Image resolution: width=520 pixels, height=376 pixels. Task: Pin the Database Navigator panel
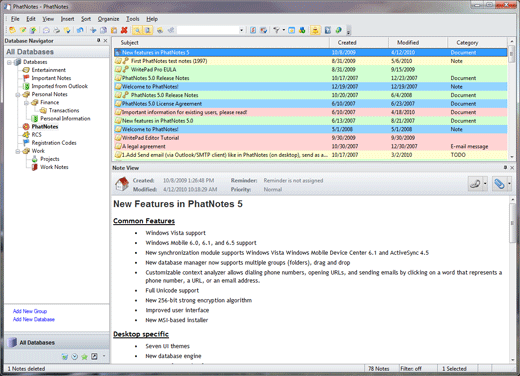(99, 40)
